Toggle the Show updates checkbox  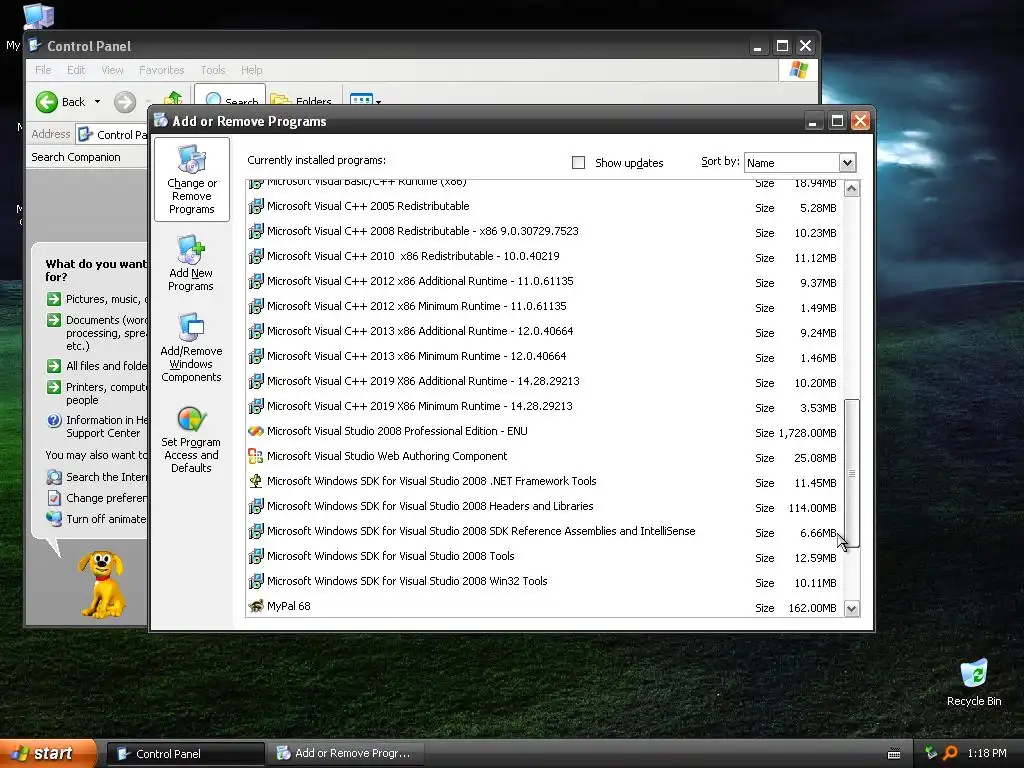[579, 163]
